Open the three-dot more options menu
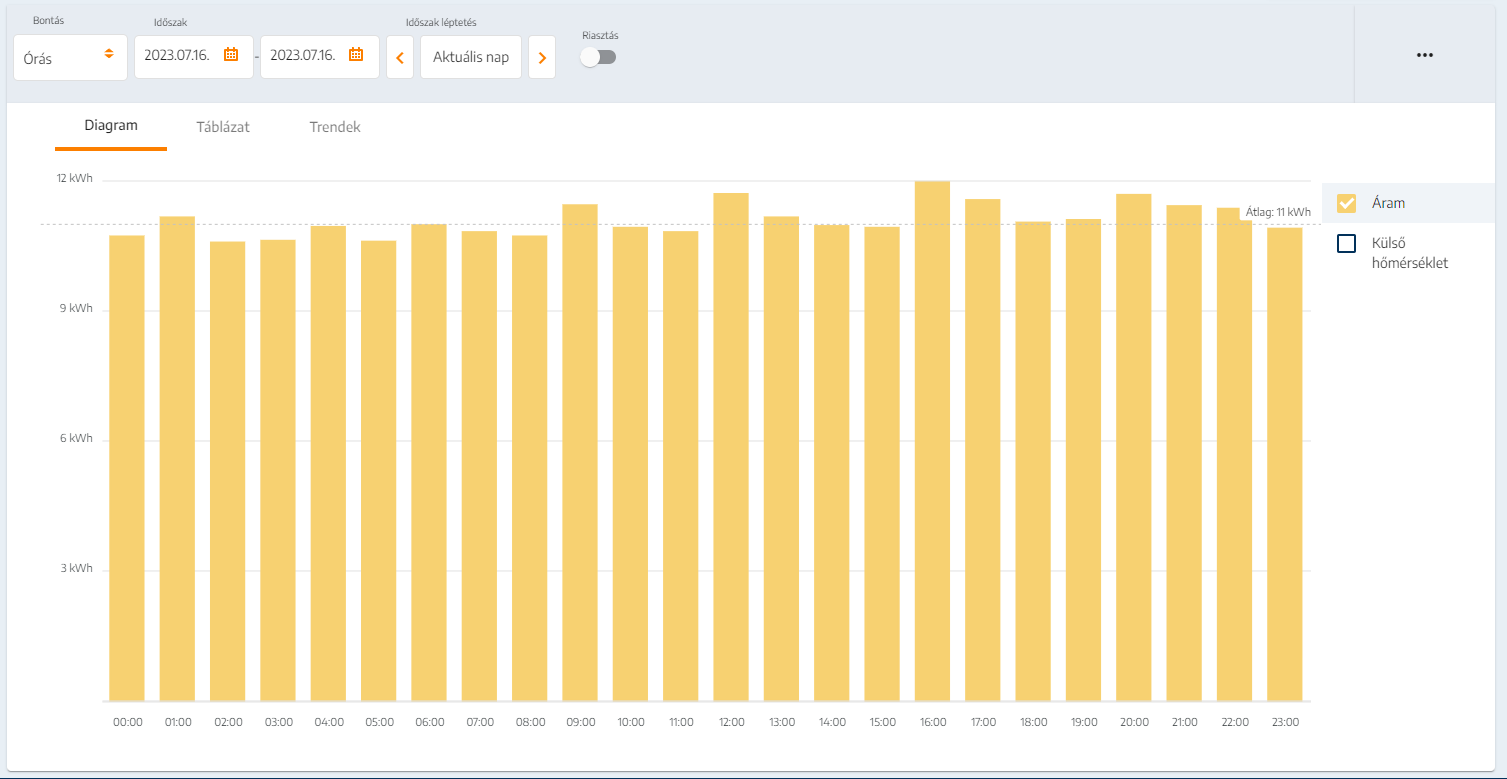 (x=1425, y=55)
